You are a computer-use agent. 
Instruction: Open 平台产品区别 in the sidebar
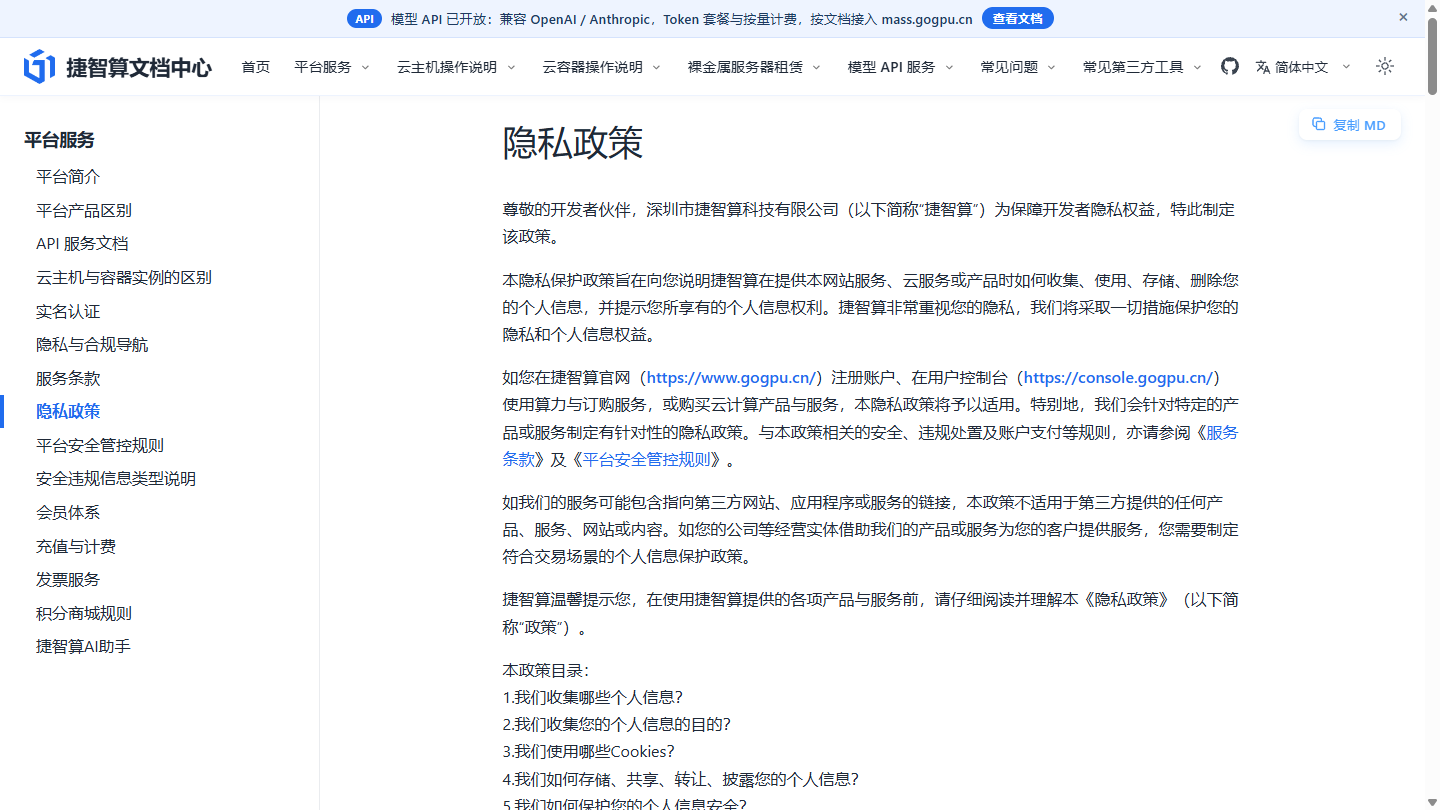pyautogui.click(x=84, y=210)
